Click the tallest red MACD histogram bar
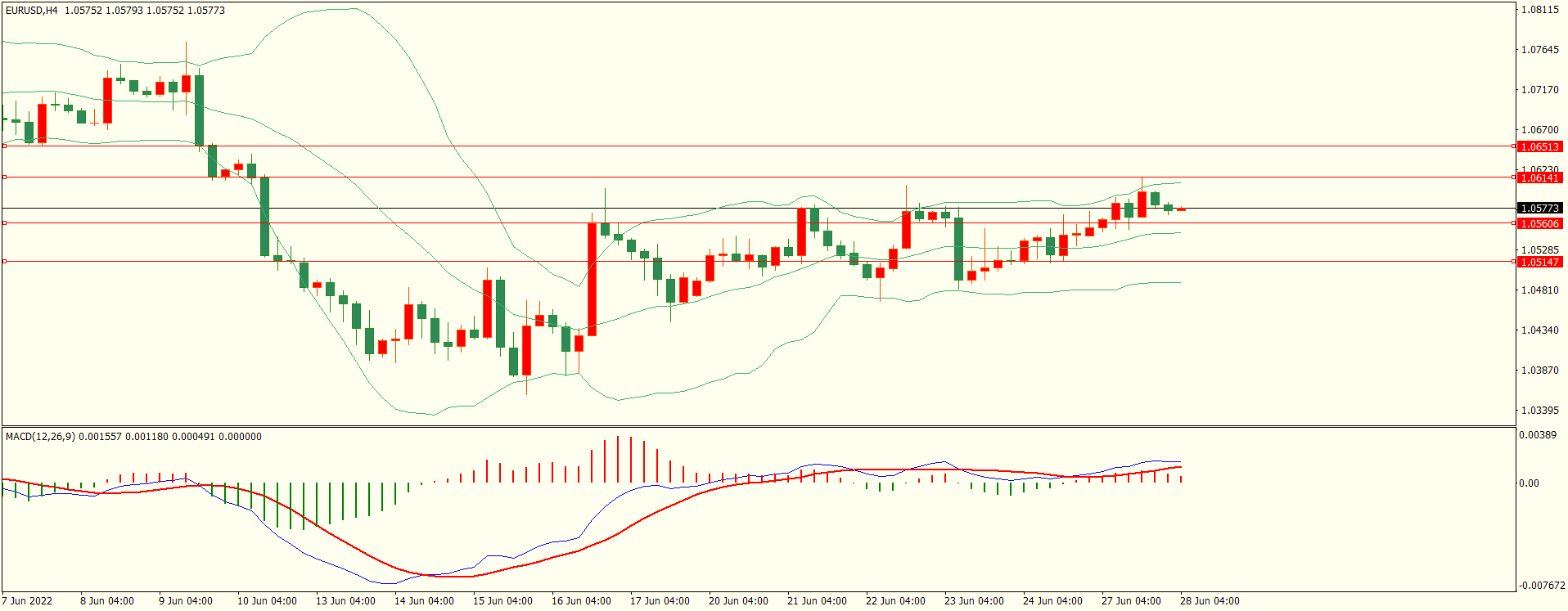 click(618, 459)
